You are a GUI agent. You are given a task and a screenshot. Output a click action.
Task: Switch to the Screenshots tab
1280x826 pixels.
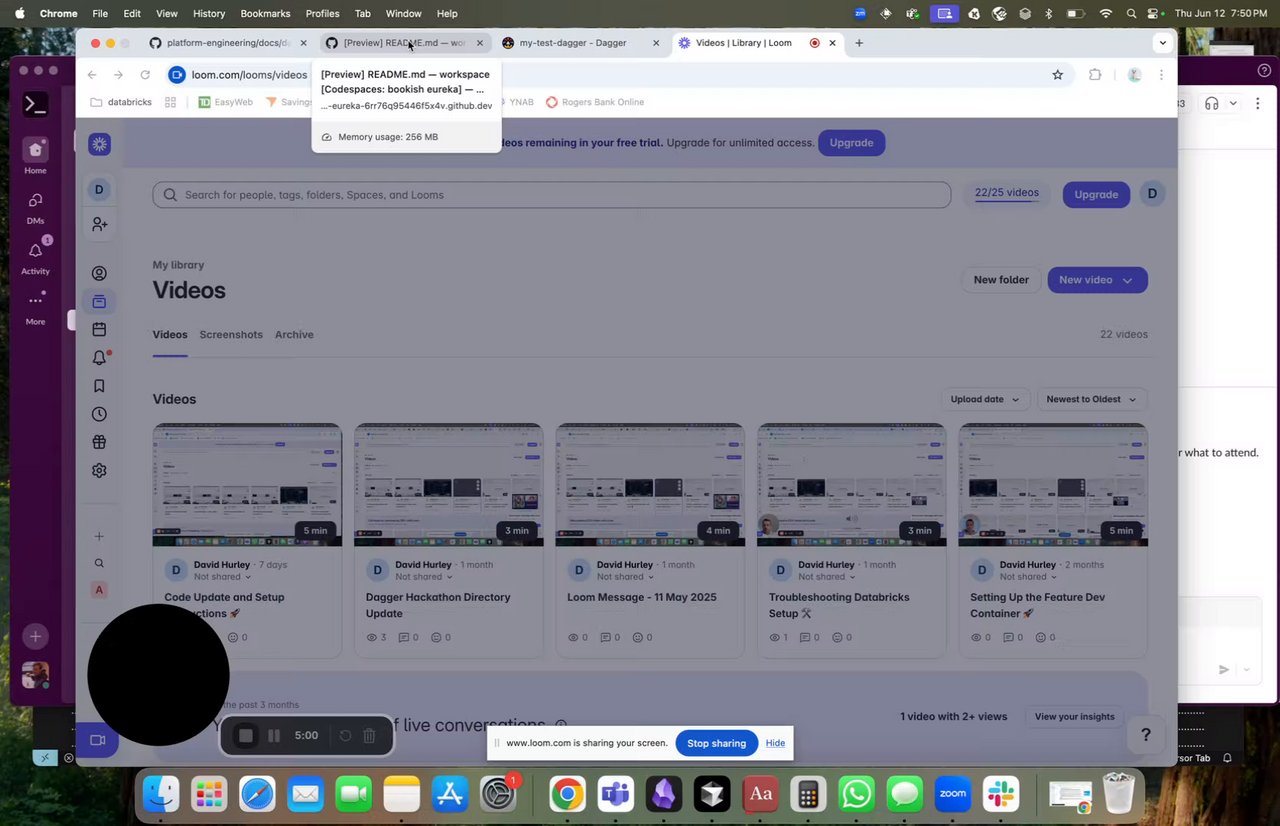pos(231,335)
